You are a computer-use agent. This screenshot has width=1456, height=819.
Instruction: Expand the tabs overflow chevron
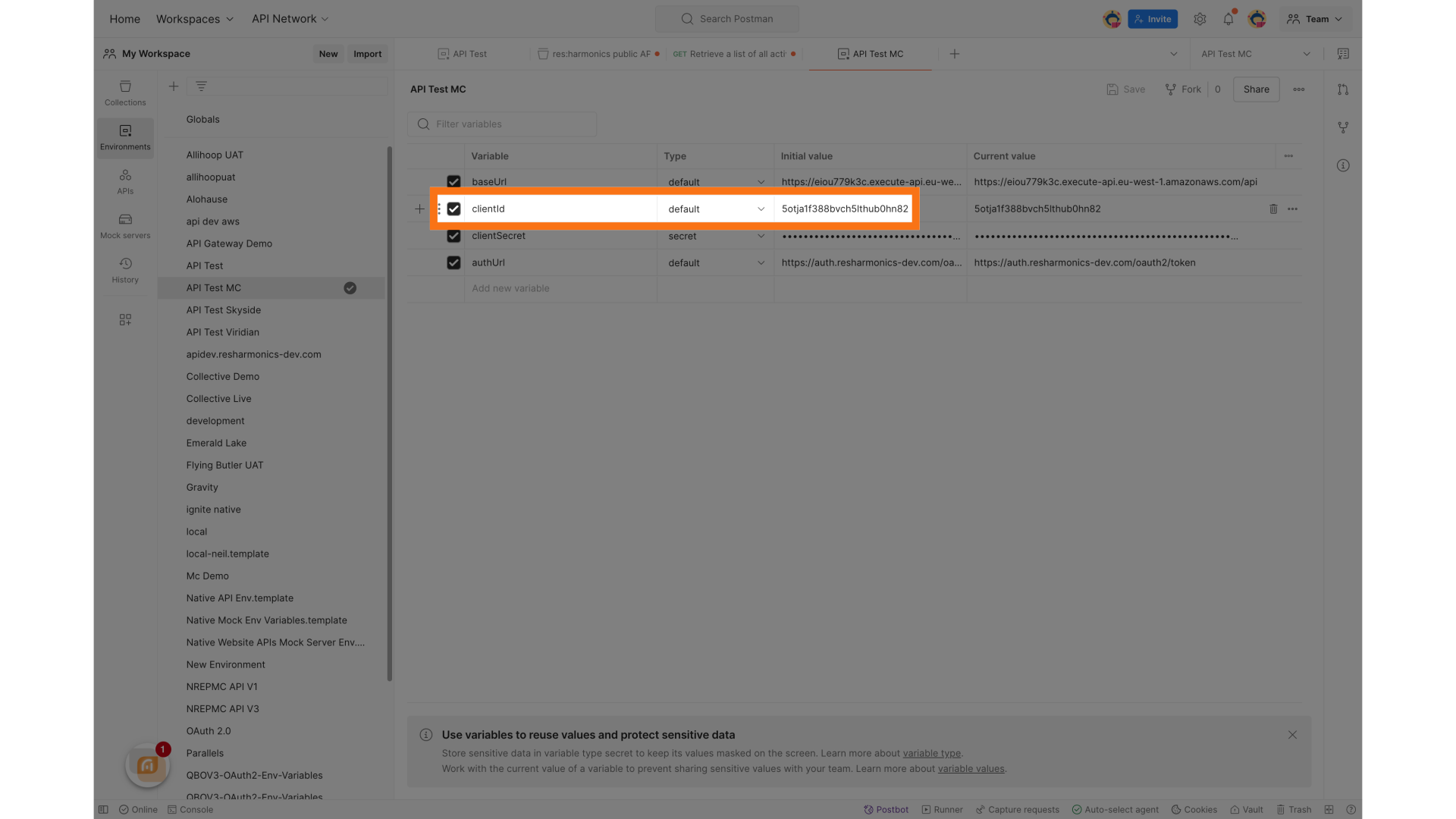[x=1173, y=54]
